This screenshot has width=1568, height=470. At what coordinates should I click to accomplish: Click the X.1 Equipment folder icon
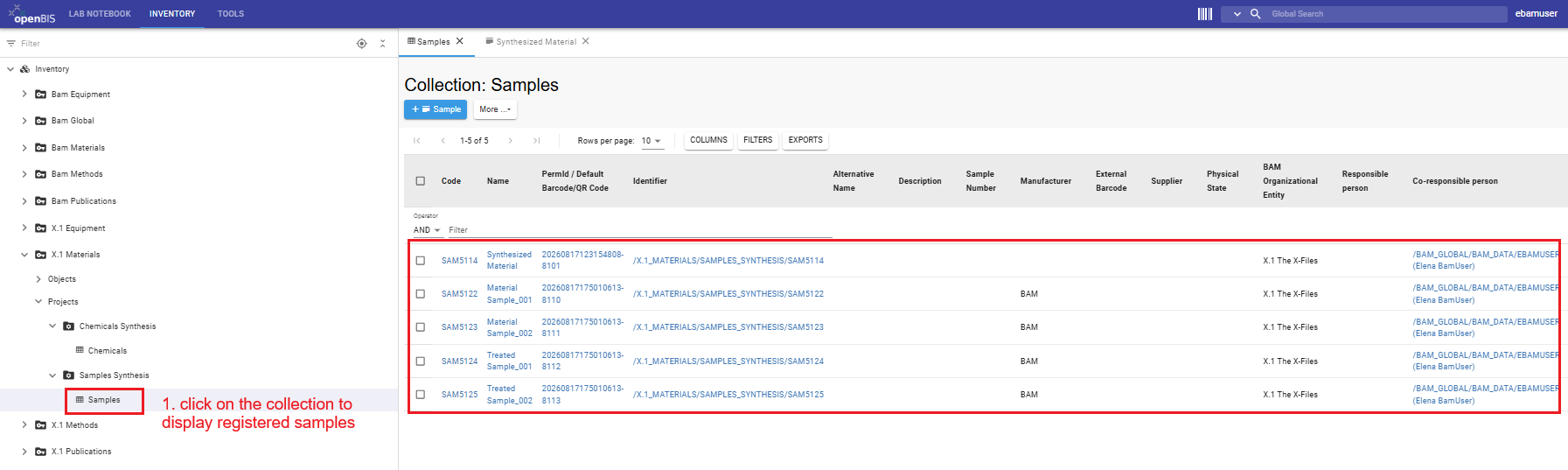pos(40,228)
